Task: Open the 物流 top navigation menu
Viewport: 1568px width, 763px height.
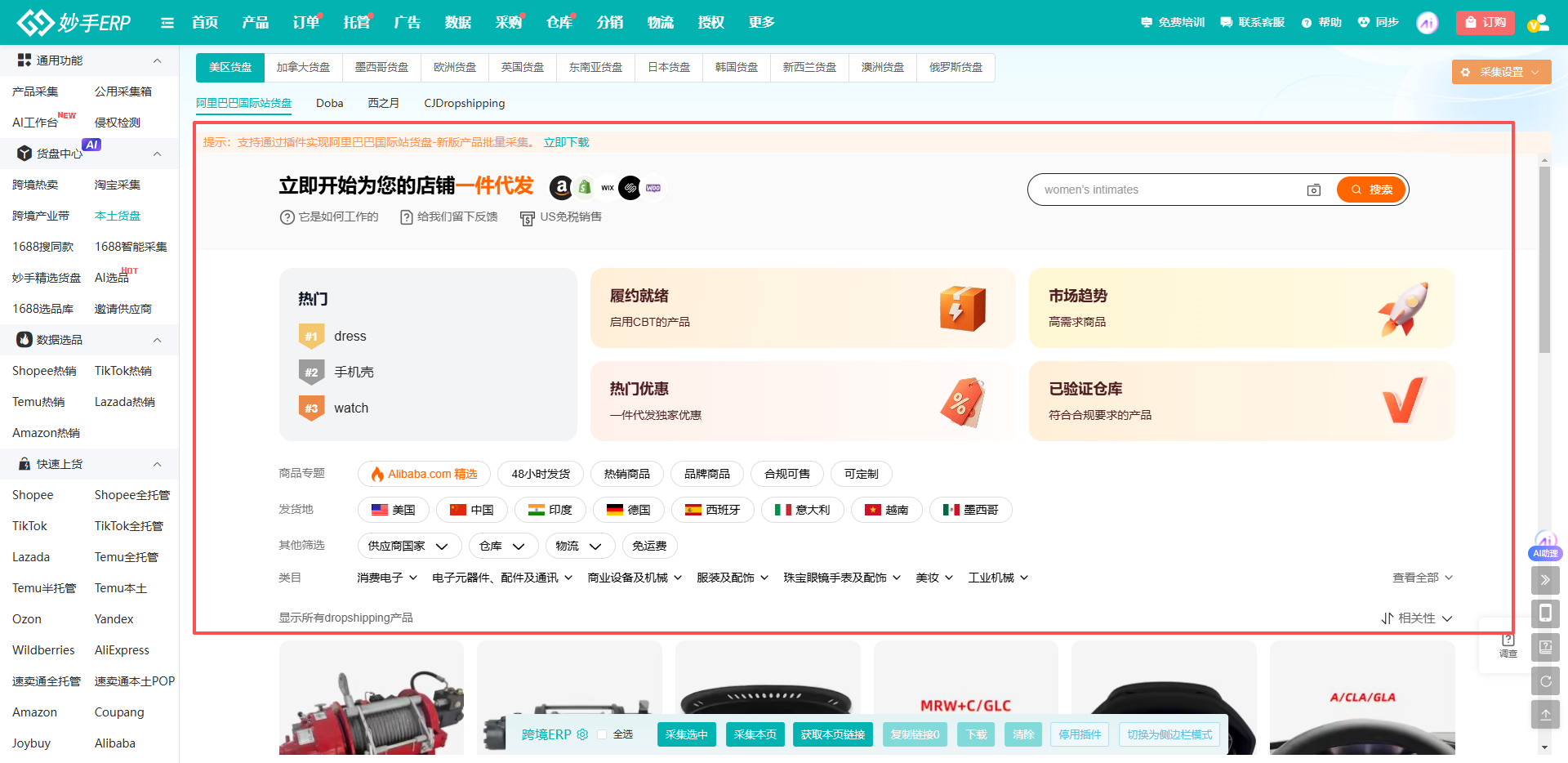Action: (x=661, y=23)
